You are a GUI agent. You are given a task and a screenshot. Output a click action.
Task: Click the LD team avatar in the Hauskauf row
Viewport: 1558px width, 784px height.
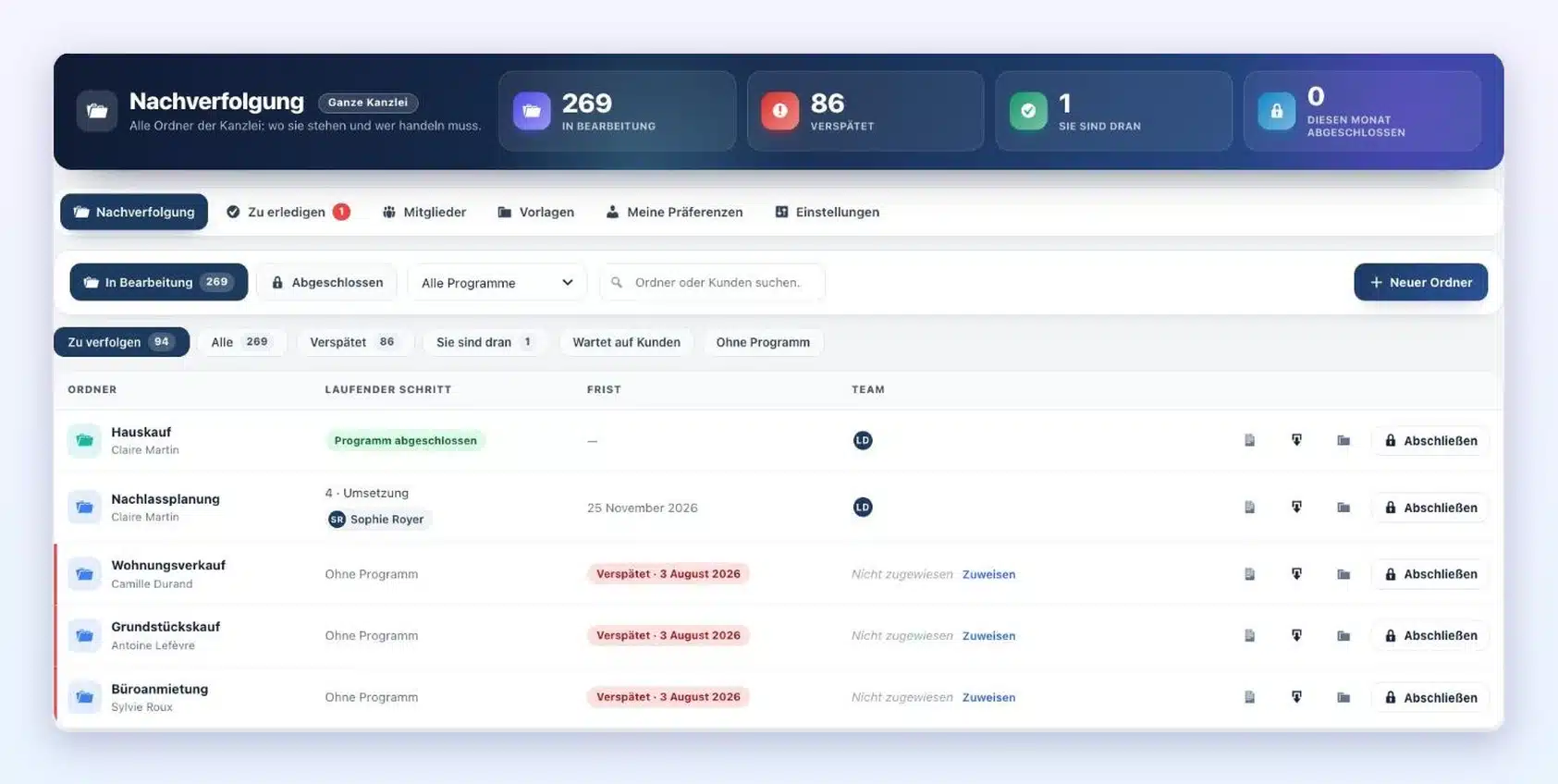863,440
